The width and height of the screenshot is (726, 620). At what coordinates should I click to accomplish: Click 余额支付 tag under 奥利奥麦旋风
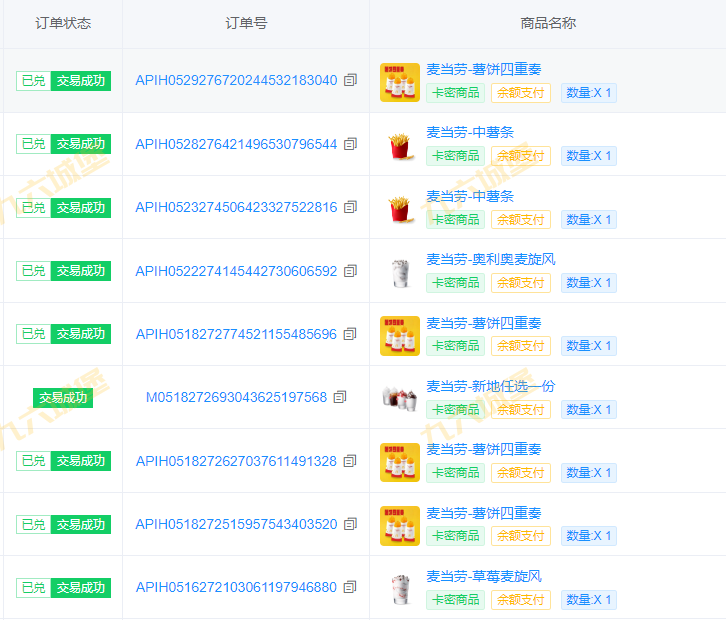pyautogui.click(x=521, y=283)
